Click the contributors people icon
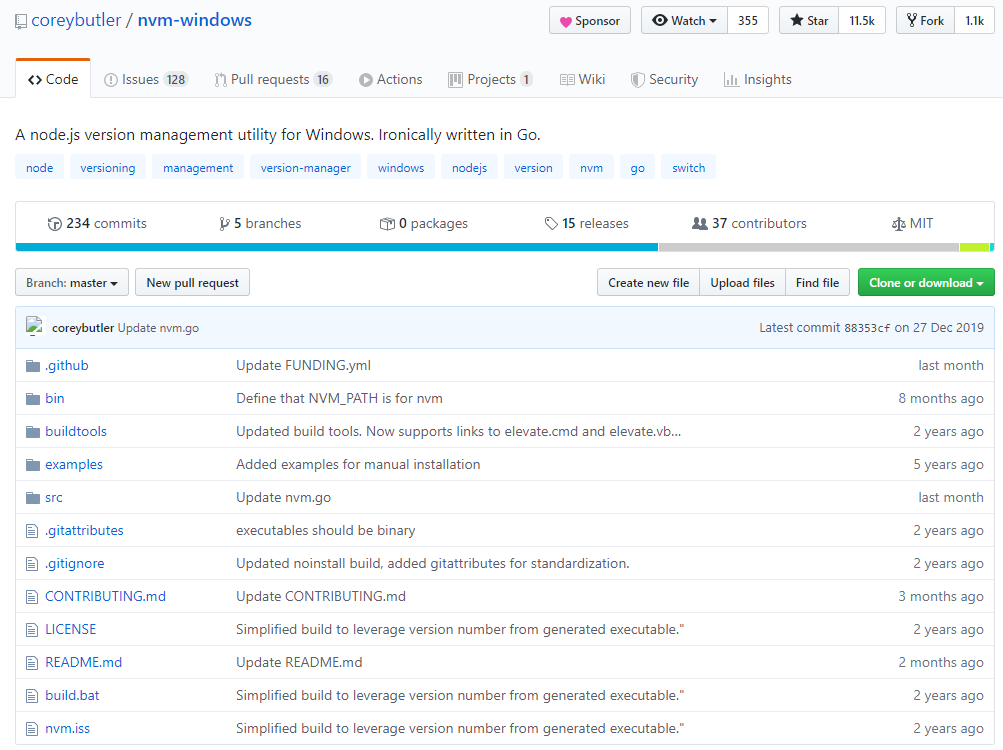 tap(700, 223)
